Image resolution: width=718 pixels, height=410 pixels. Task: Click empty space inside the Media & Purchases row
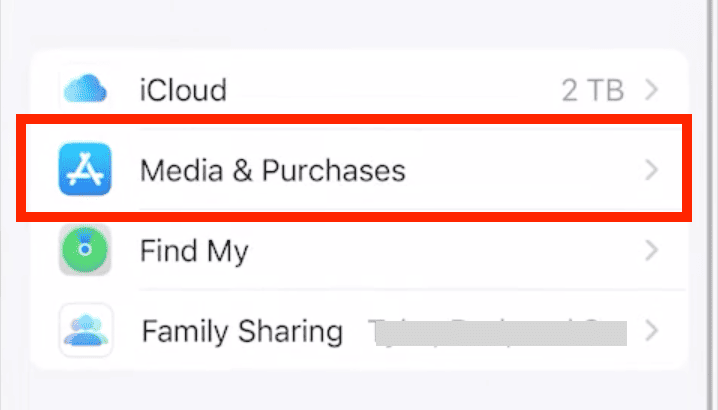pyautogui.click(x=520, y=170)
